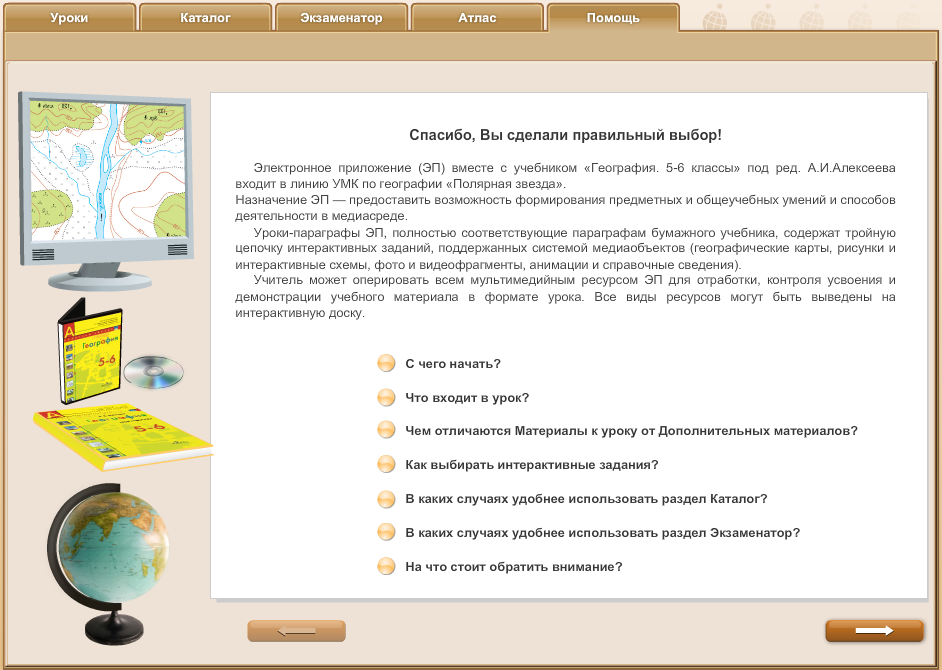This screenshot has height=670, width=942.
Task: Click icon next to "На что стоит обратить внимание?"
Action: pyautogui.click(x=386, y=565)
